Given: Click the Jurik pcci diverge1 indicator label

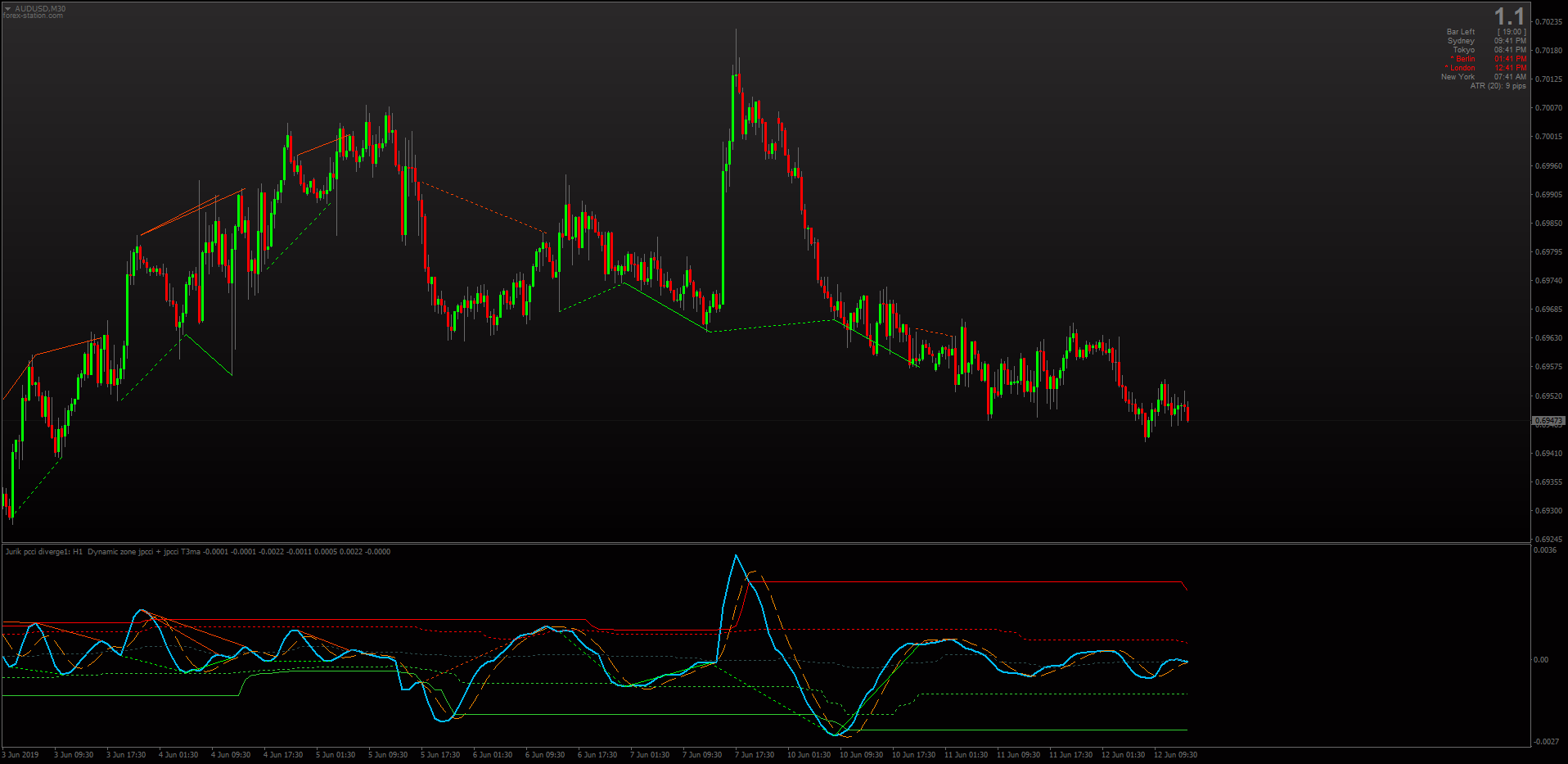Looking at the screenshot, I should pos(44,552).
